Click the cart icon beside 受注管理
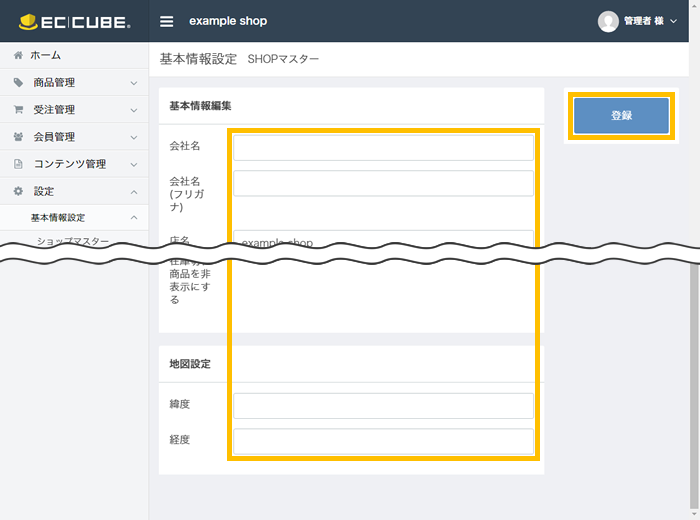 [18, 110]
